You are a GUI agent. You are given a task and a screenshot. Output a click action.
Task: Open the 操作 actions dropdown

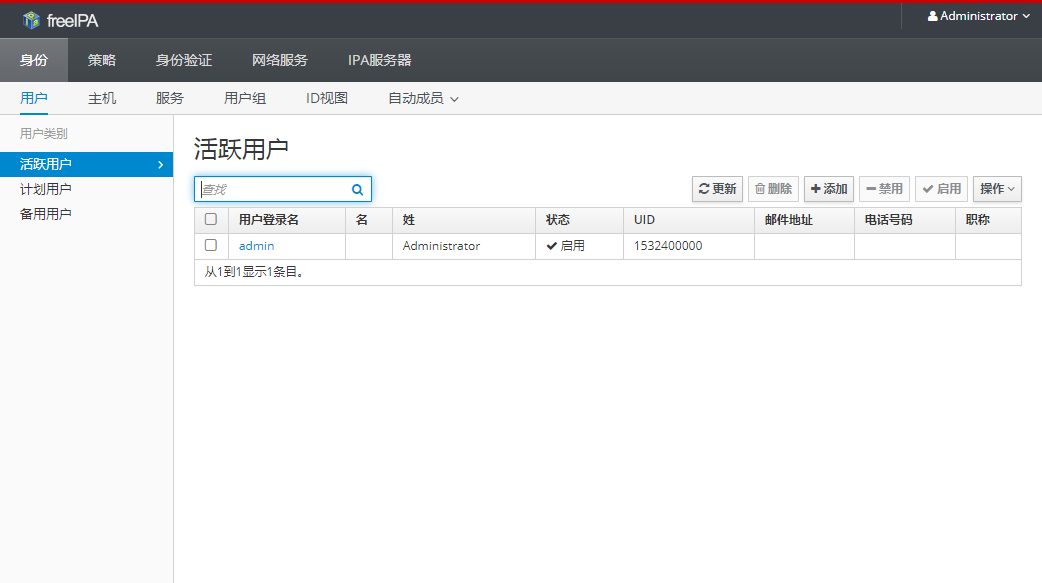pos(997,189)
